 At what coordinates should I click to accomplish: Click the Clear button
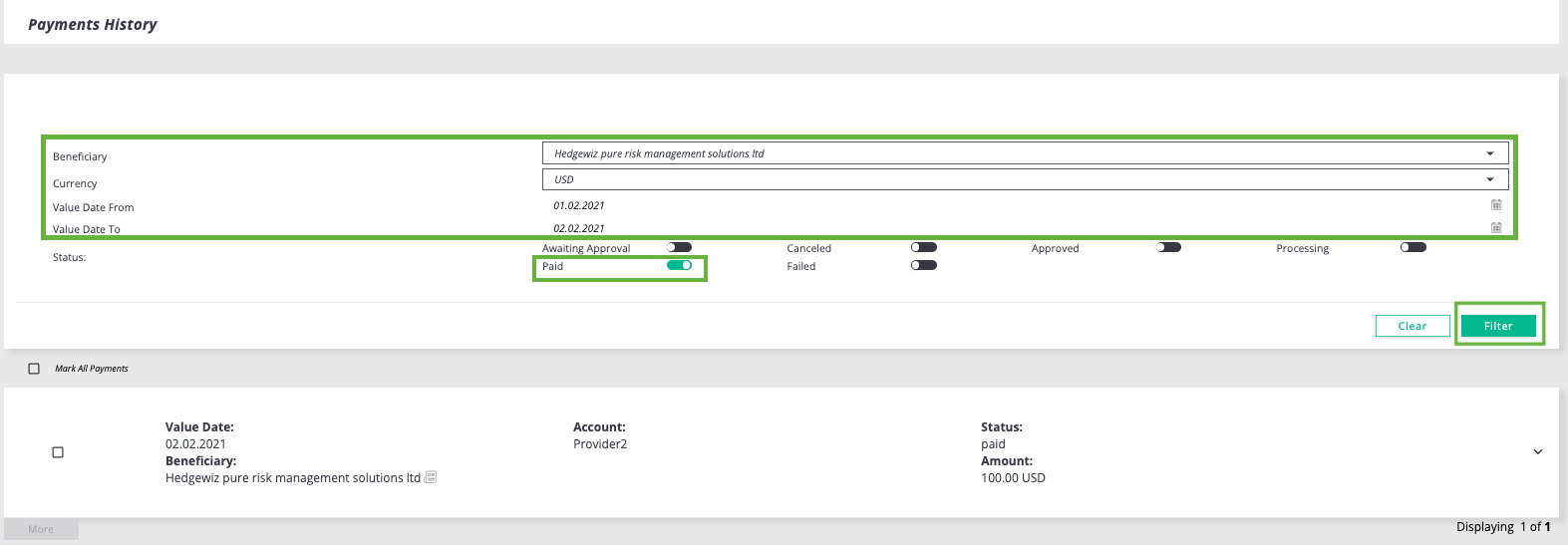coord(1412,326)
